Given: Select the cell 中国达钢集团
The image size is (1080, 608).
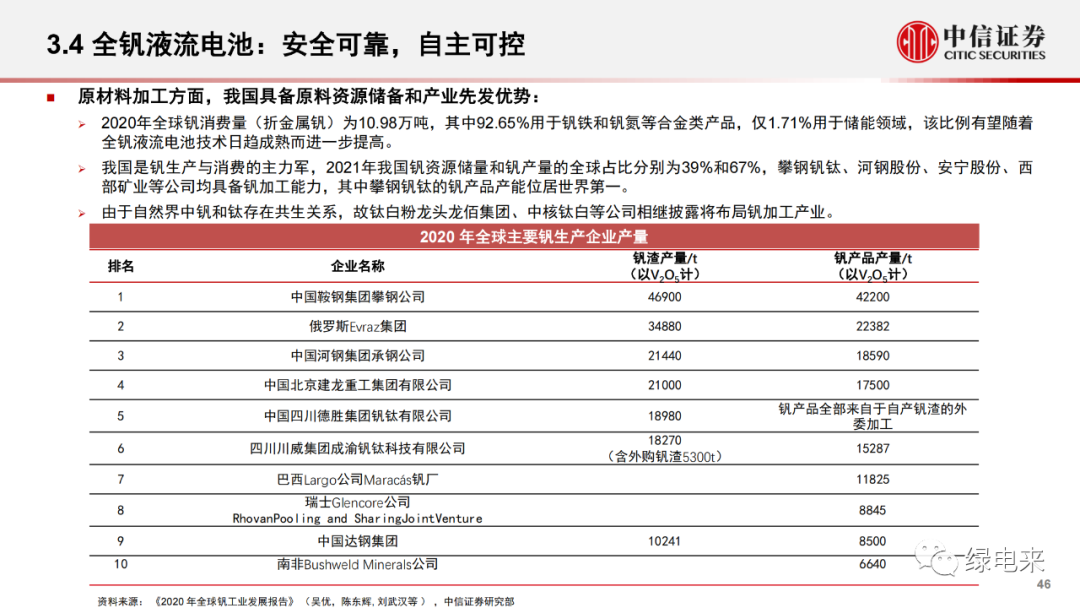Looking at the screenshot, I should click(357, 541).
